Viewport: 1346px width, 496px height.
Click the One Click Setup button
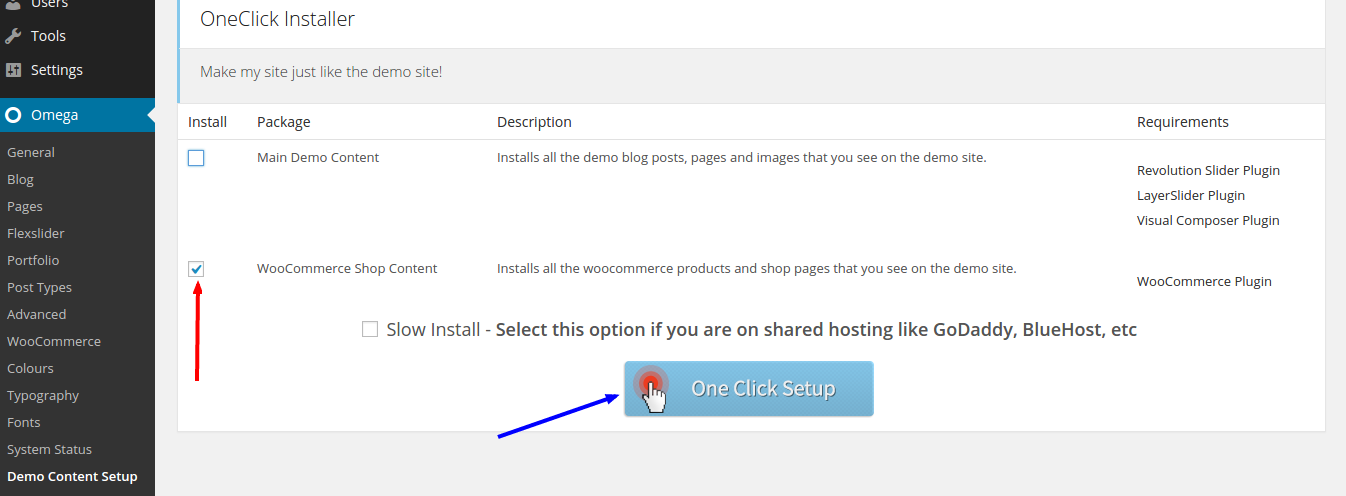(749, 389)
